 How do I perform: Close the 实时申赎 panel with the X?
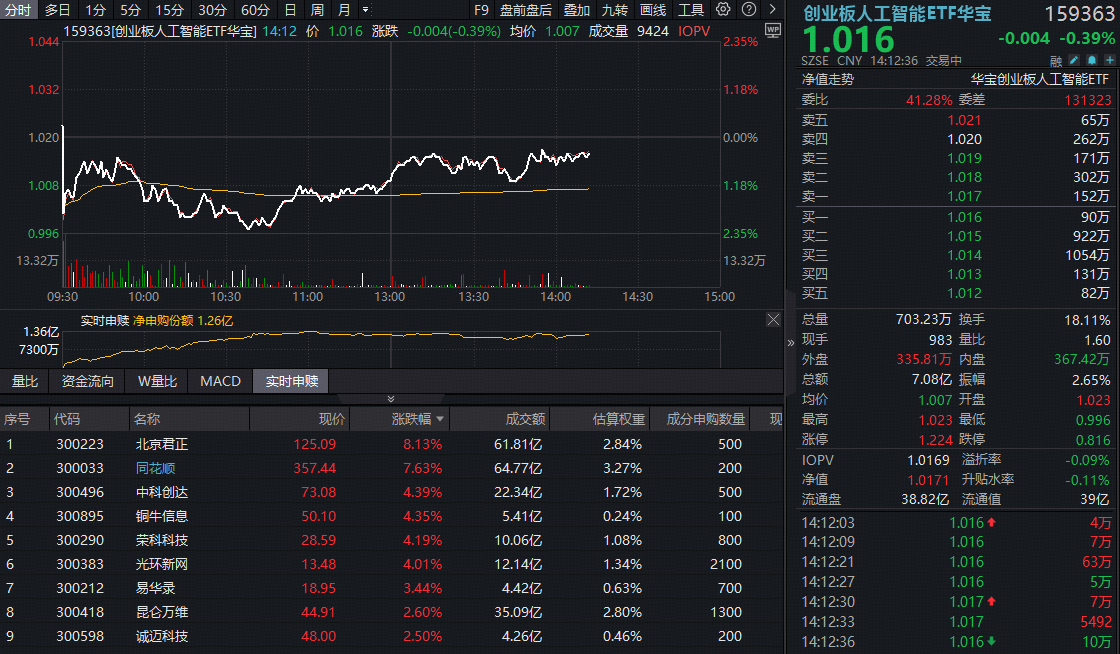773,319
